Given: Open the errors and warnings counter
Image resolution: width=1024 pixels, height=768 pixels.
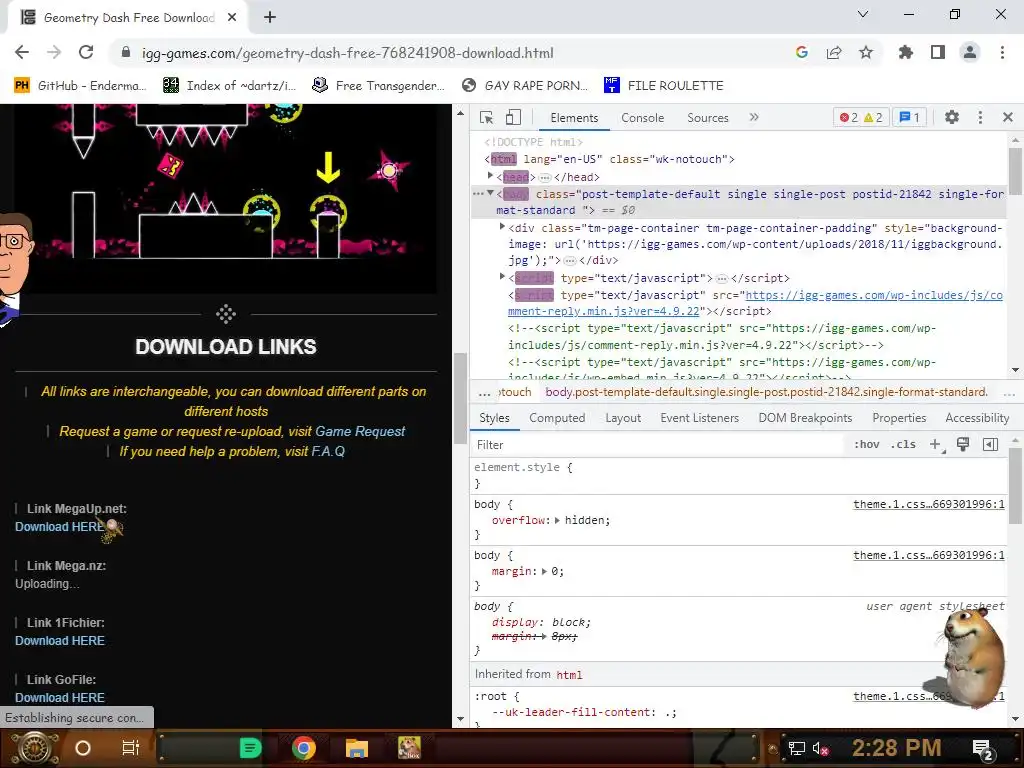Looking at the screenshot, I should pyautogui.click(x=861, y=118).
